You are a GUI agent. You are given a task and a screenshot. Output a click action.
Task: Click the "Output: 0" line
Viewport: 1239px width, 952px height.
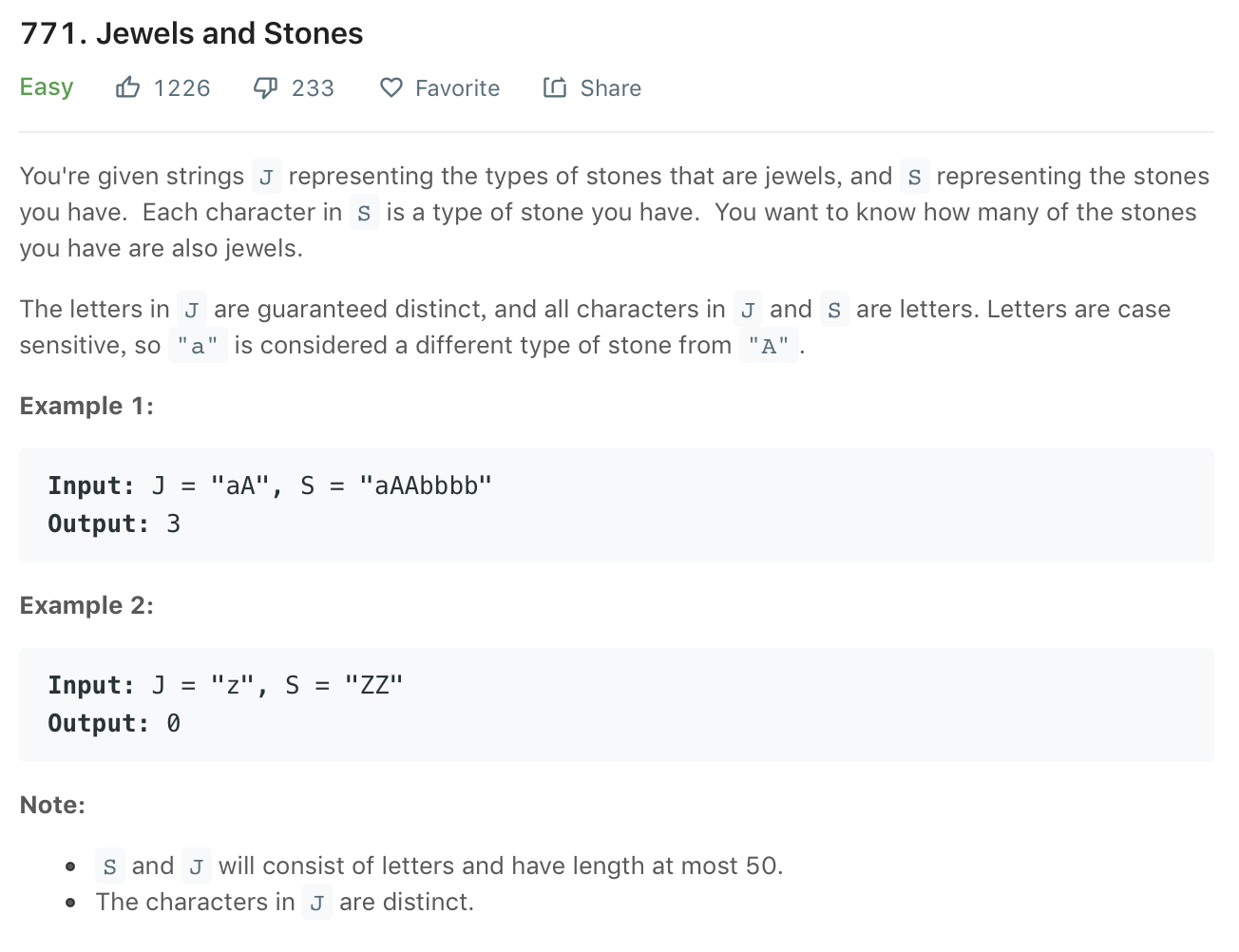coord(114,724)
